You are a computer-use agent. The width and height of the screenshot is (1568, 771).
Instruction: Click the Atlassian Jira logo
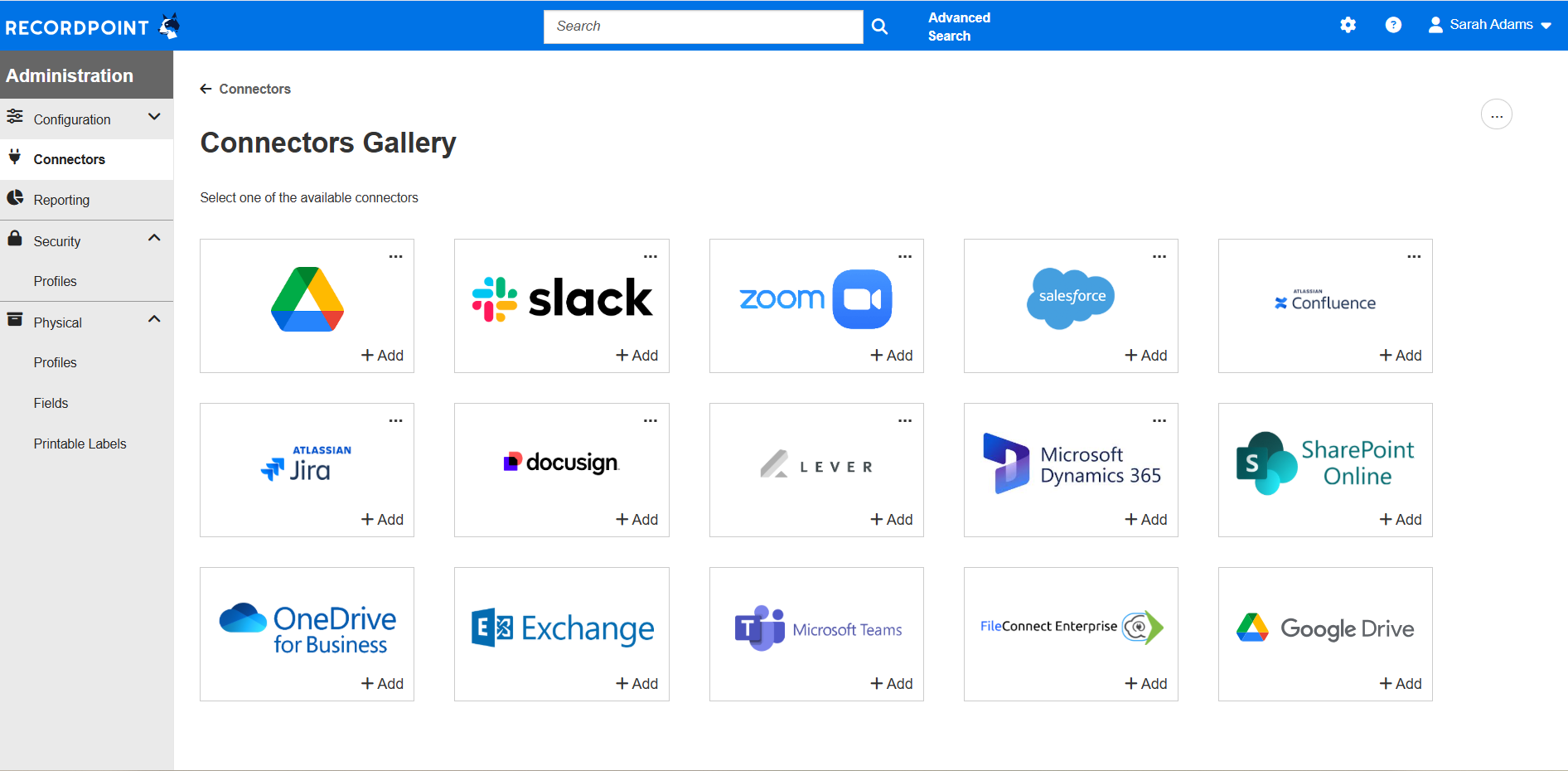[x=307, y=463]
